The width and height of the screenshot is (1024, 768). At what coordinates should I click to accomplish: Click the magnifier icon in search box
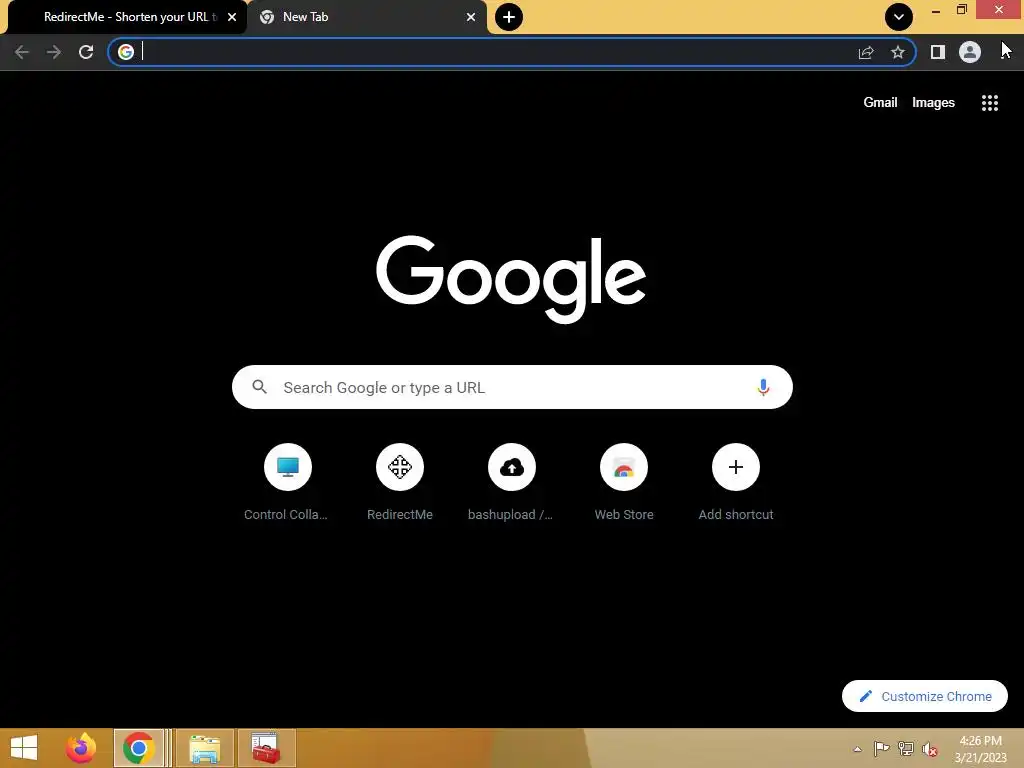259,387
